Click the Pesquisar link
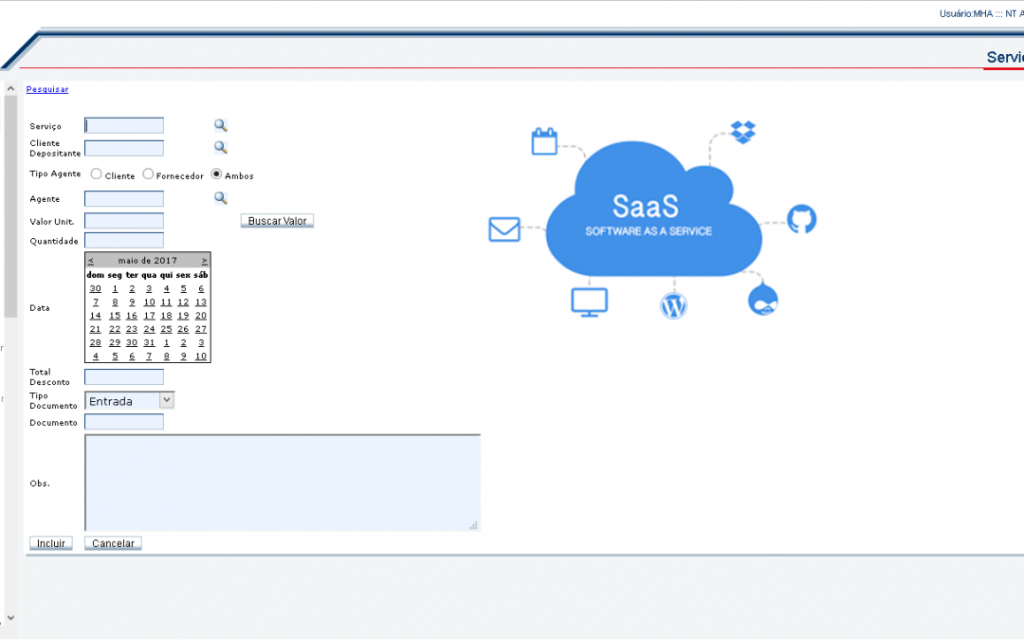 (47, 89)
